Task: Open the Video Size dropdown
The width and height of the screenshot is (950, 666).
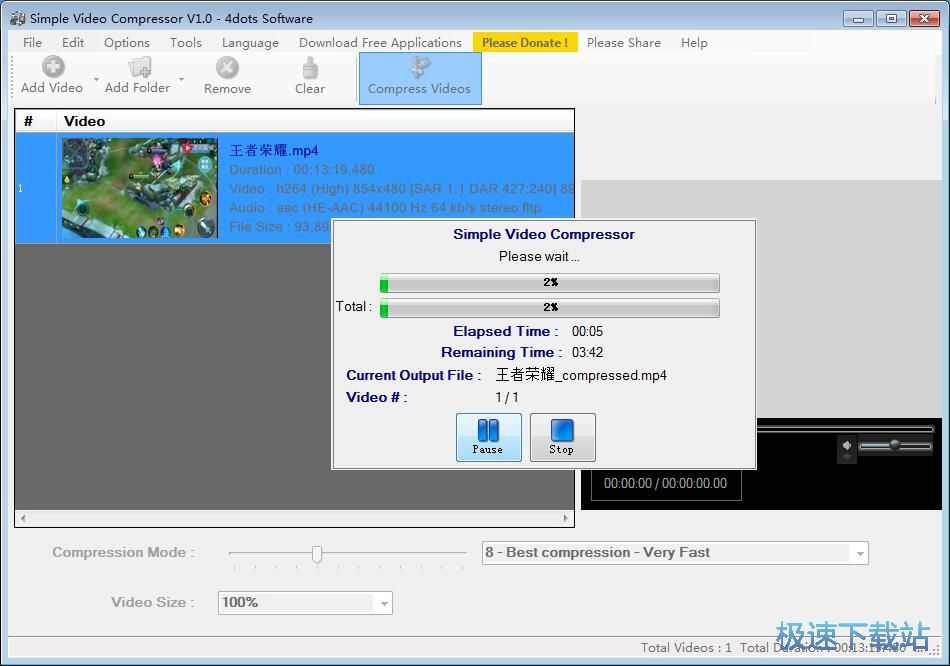Action: [x=382, y=603]
